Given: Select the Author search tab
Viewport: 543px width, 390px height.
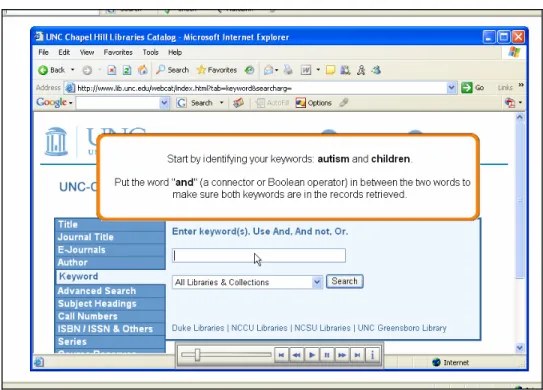Looking at the screenshot, I should pyautogui.click(x=110, y=263).
